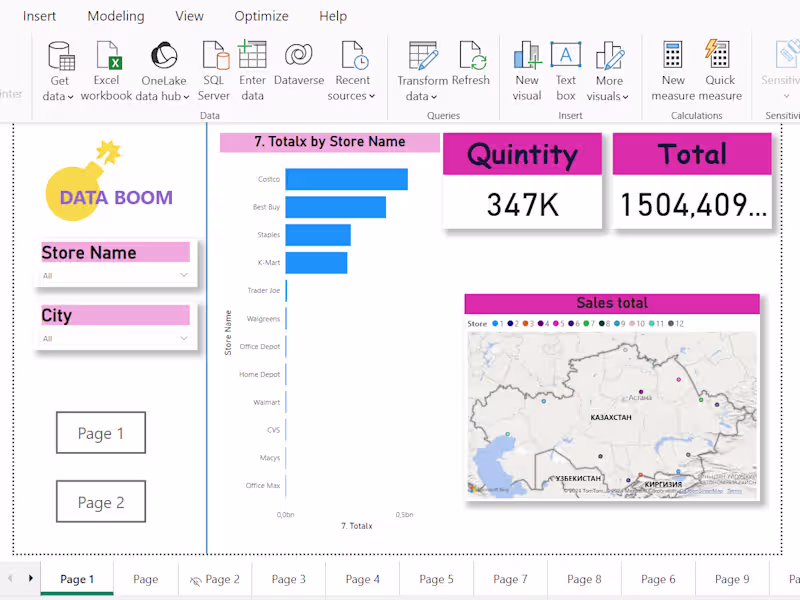Click the City slicer header
This screenshot has width=800, height=600.
click(115, 315)
